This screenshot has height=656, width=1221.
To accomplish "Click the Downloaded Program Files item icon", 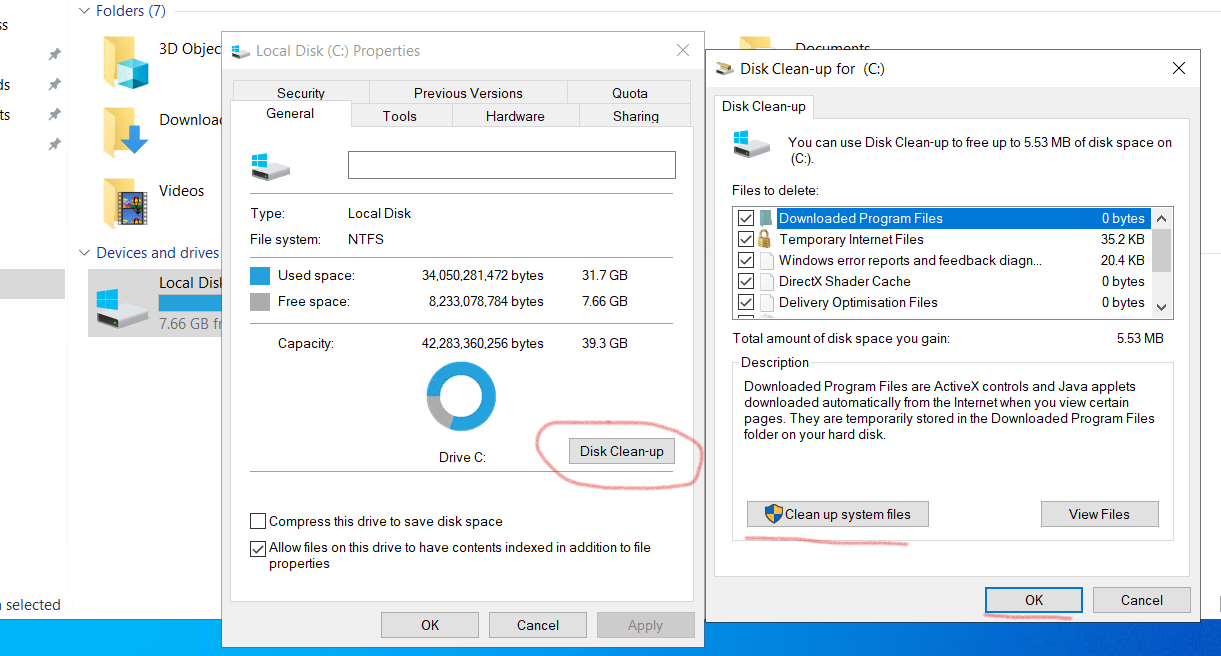I will (766, 218).
